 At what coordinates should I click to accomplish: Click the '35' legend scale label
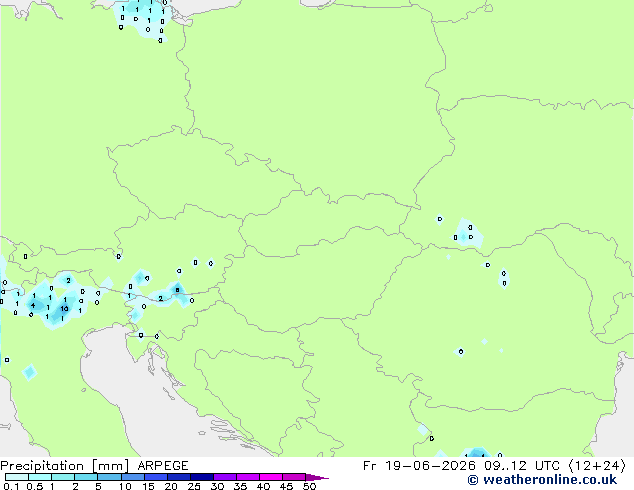tap(240, 486)
